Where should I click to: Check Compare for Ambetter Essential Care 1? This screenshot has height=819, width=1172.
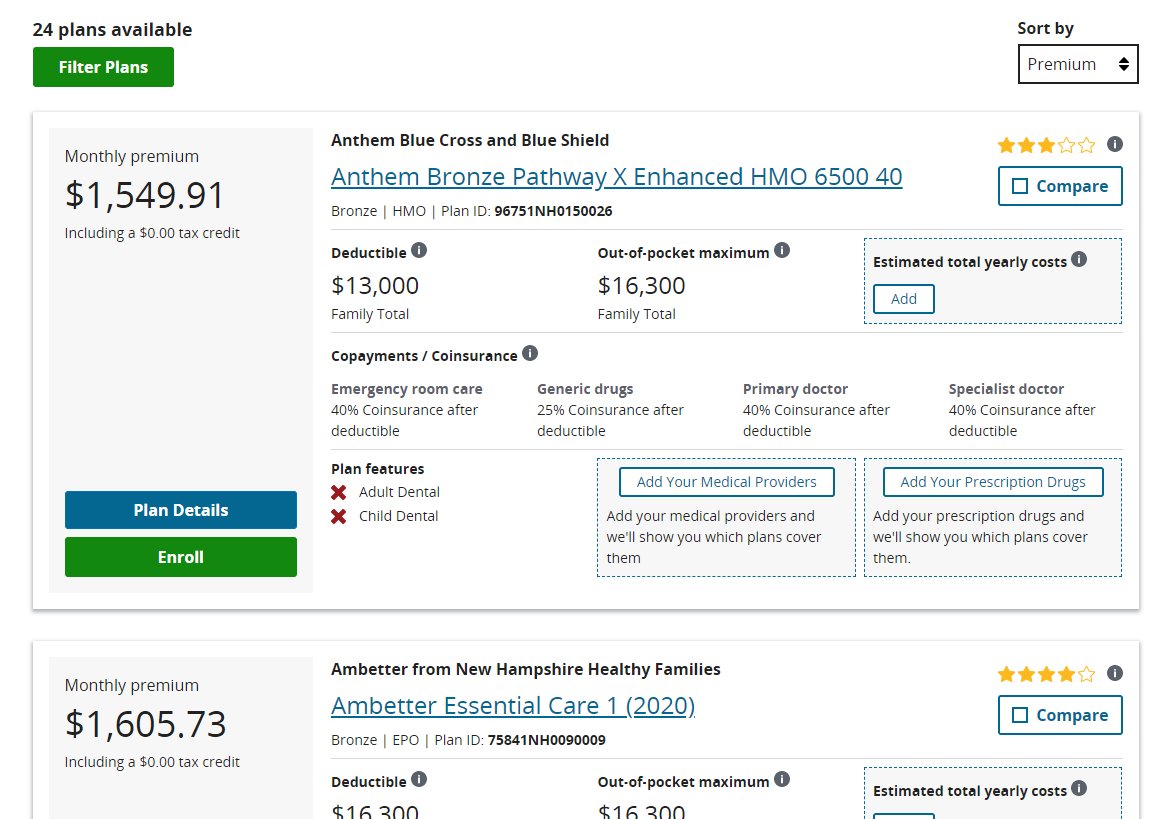(1060, 715)
